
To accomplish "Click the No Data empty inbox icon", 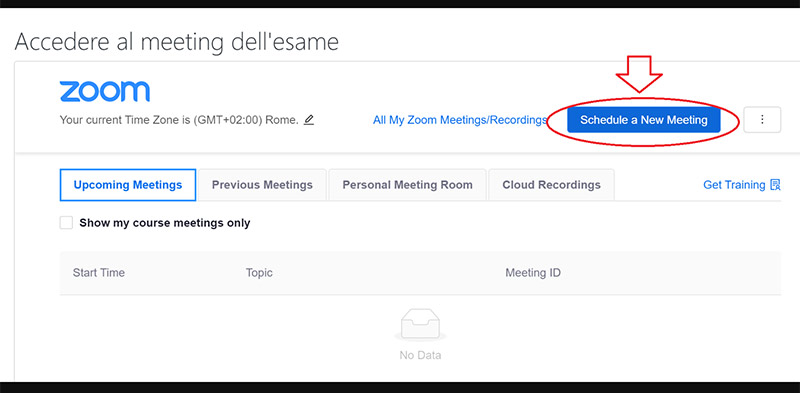I will (x=420, y=325).
